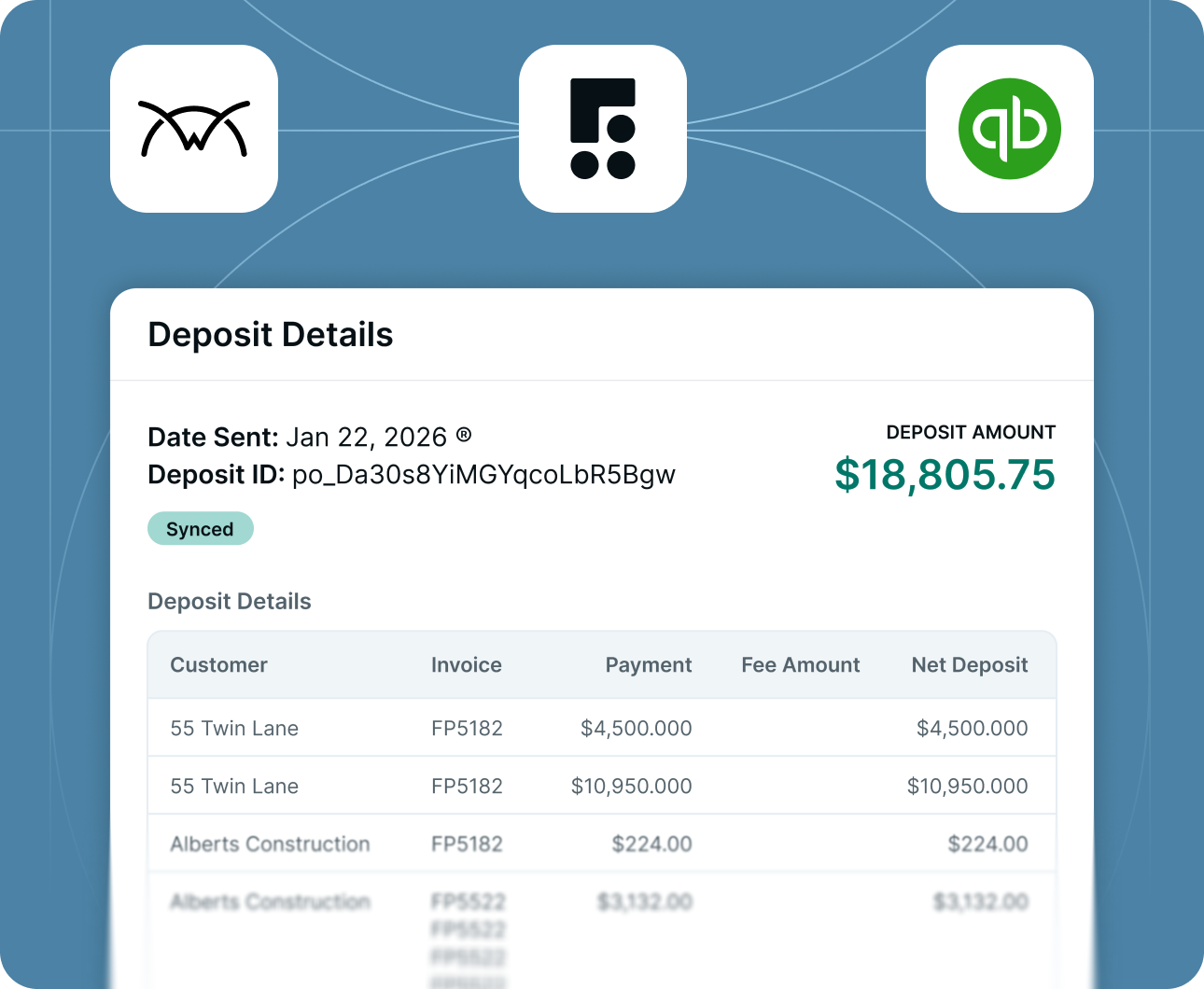Image resolution: width=1204 pixels, height=989 pixels.
Task: Click the DEPOSIT AMOUNT label
Action: pyautogui.click(x=971, y=432)
